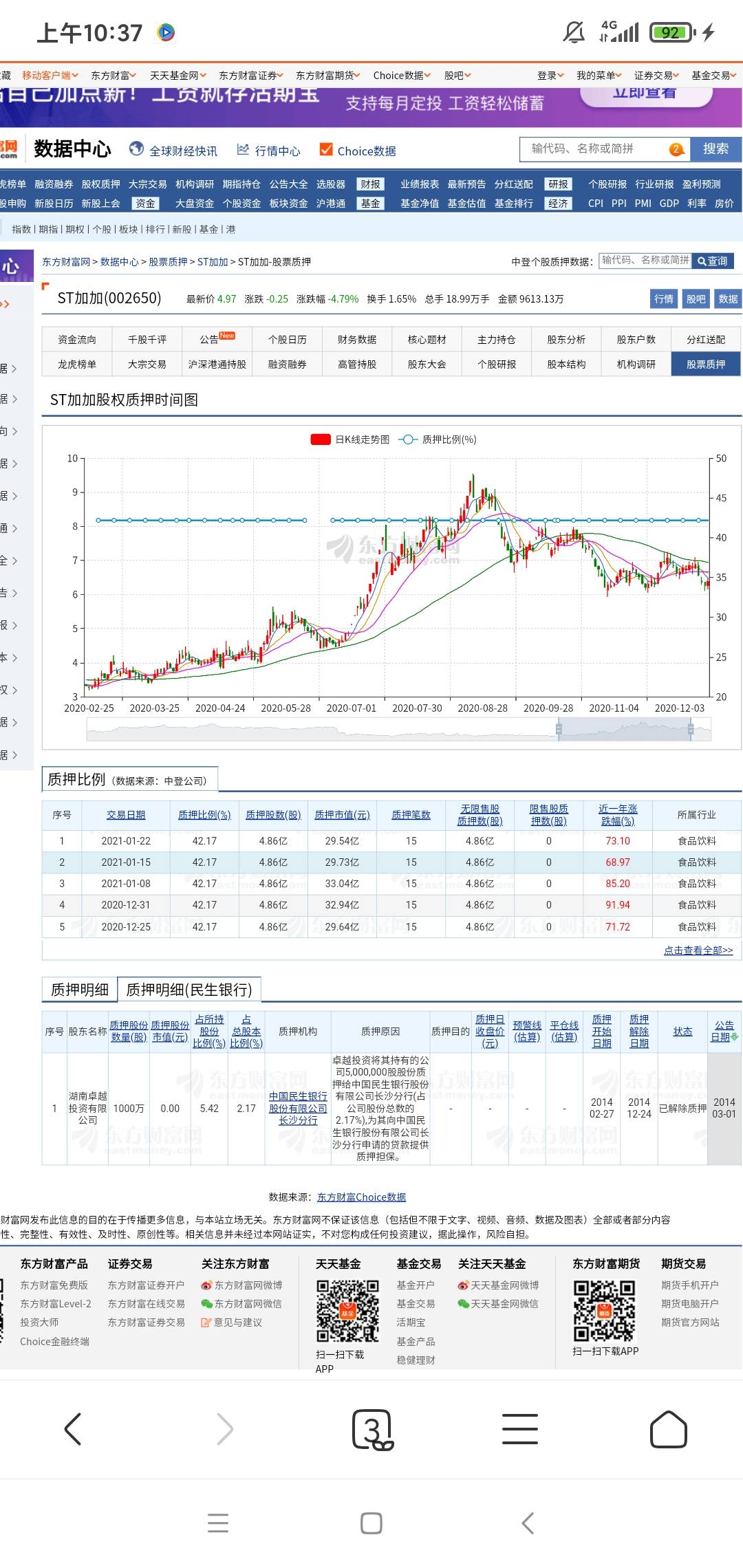Click the chart time range slider track
The image size is (743, 1568).
(x=399, y=729)
